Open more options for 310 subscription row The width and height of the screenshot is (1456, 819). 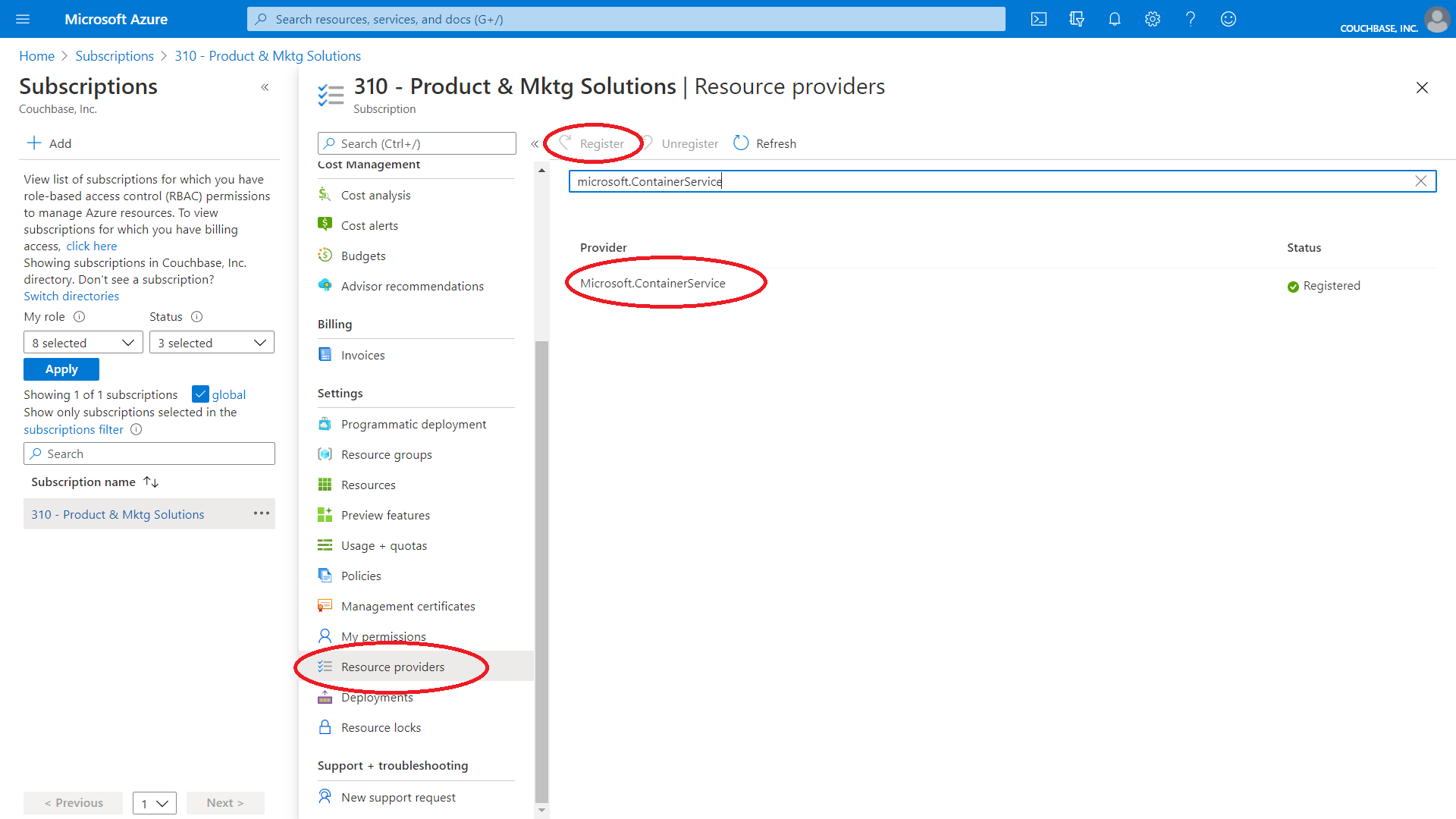click(261, 513)
